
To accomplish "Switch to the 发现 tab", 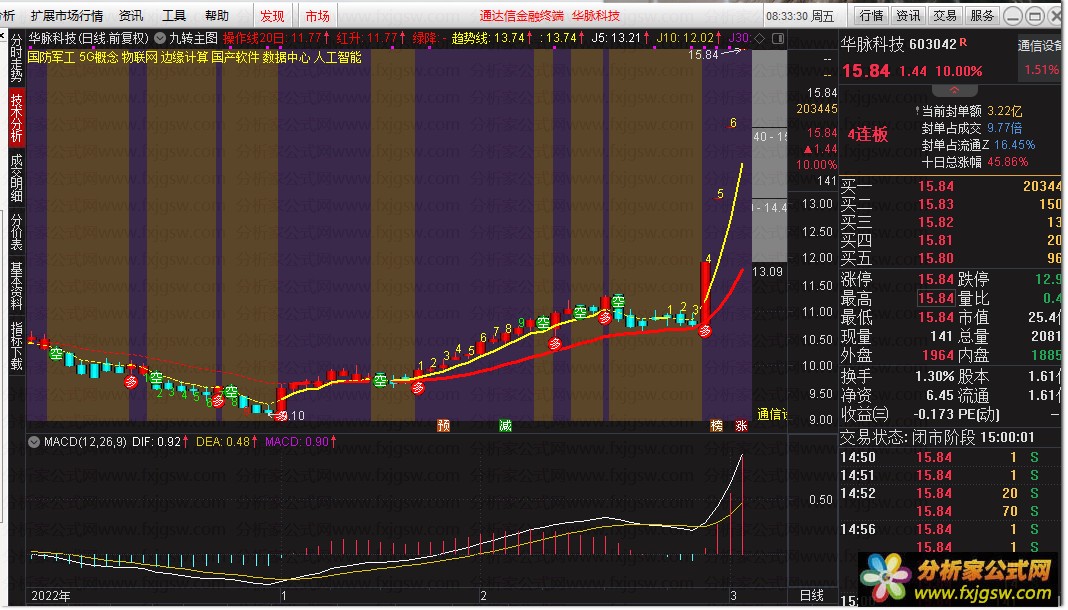I will [272, 16].
